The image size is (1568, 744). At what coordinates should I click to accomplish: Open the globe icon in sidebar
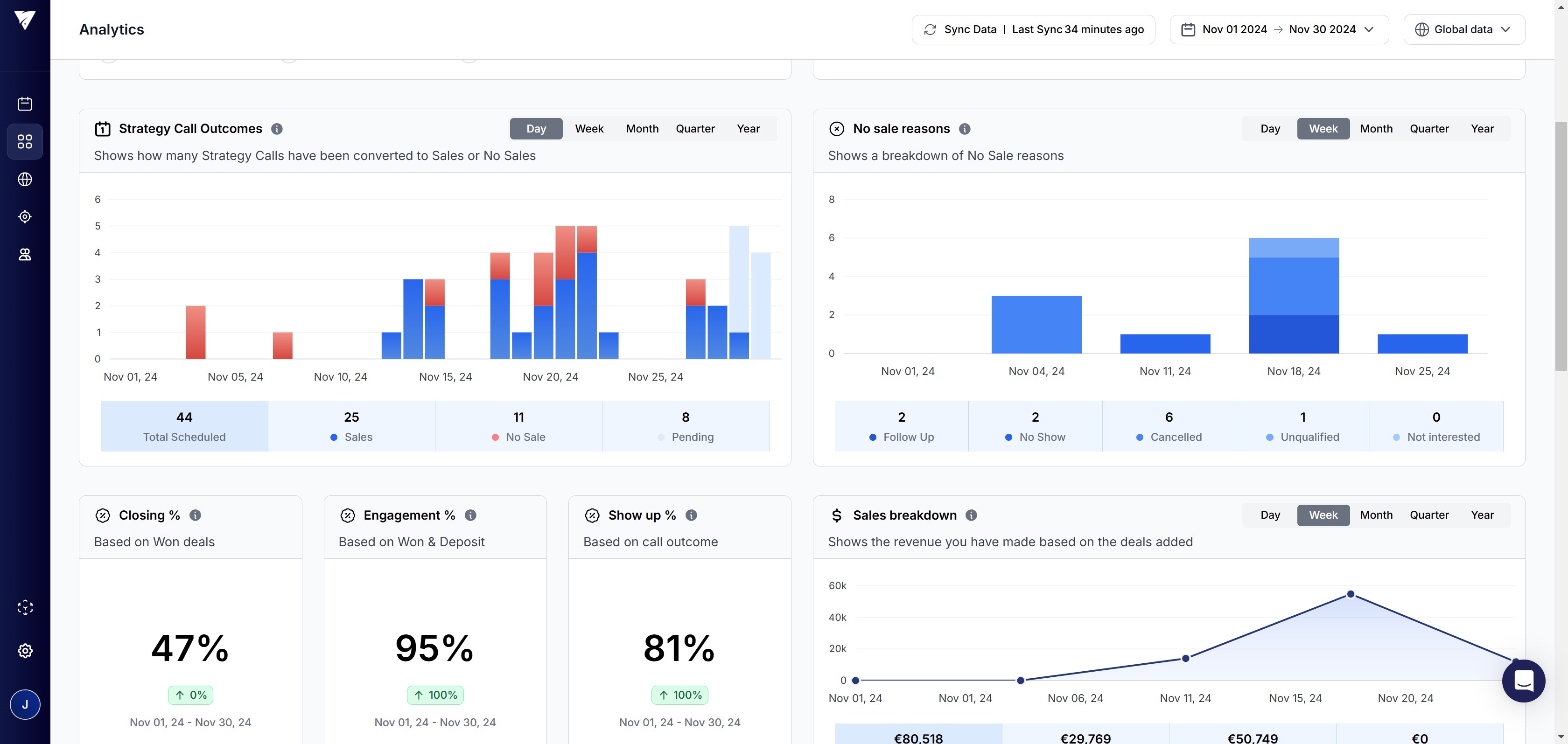(25, 180)
